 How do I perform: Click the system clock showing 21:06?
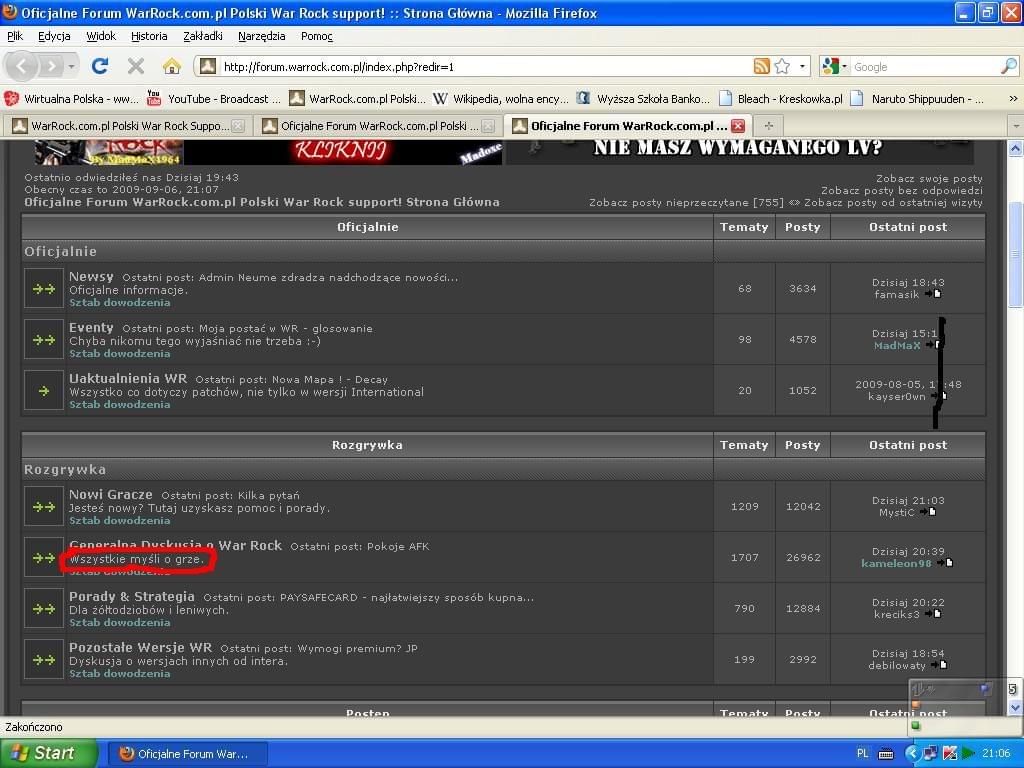(996, 754)
